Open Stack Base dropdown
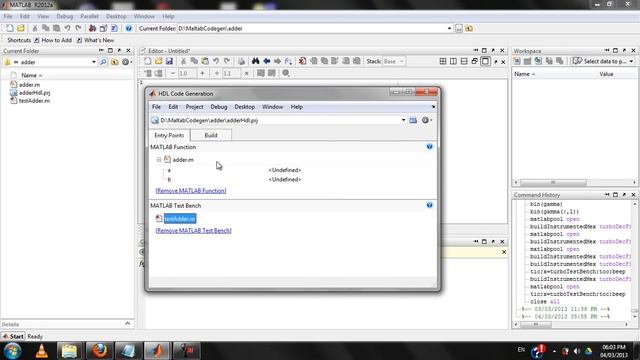The width and height of the screenshot is (640, 360). tap(394, 61)
